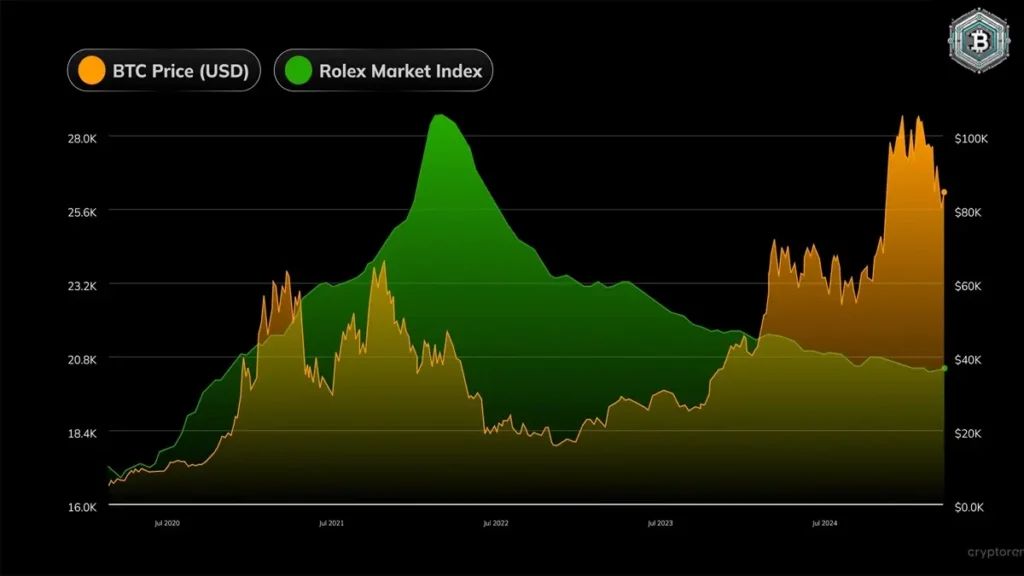
Task: Toggle the BTC Price (USD) legend pill
Action: pyautogui.click(x=164, y=71)
